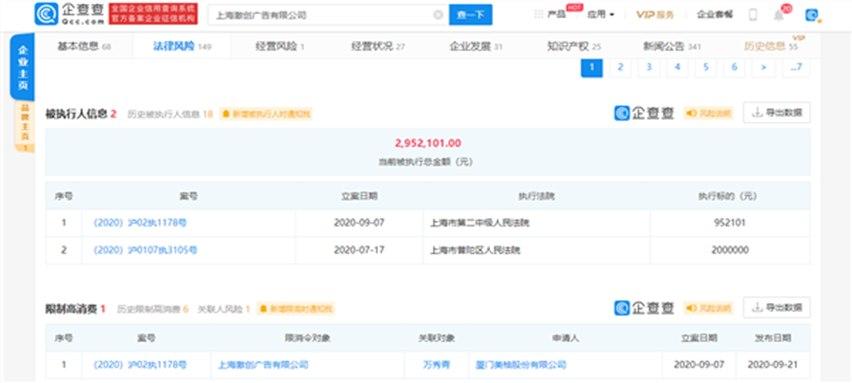The height and width of the screenshot is (383, 852).
Task: Open 历史限制高消费 6 link
Action: point(153,309)
